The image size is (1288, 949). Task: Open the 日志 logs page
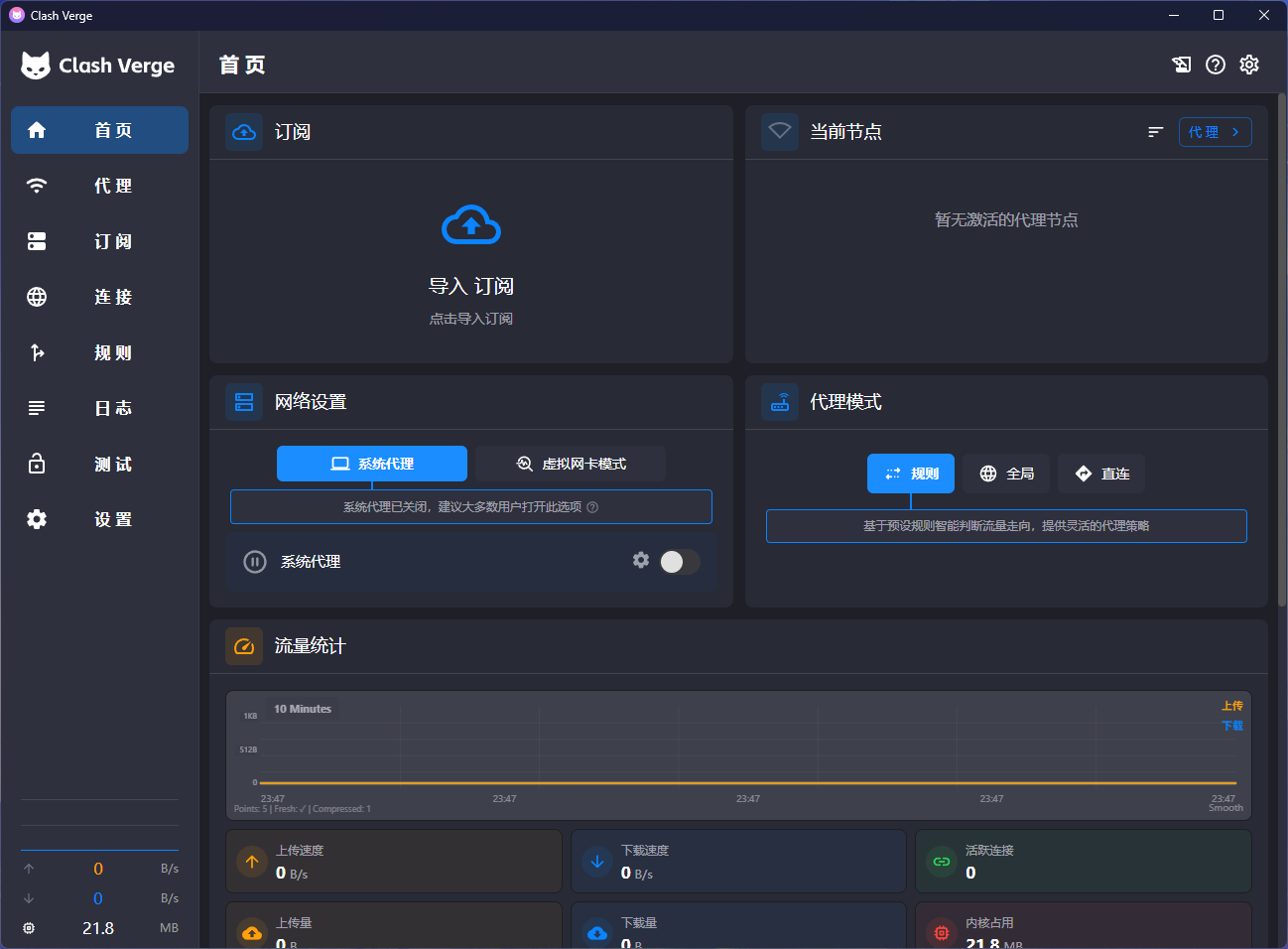pos(99,408)
